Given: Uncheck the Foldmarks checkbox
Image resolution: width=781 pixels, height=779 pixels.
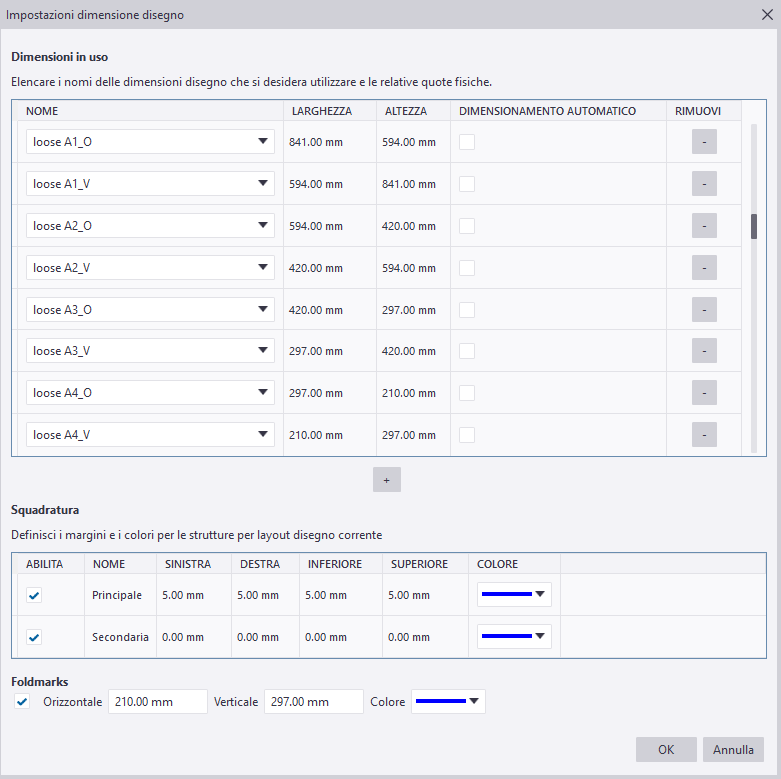Looking at the screenshot, I should pos(23,702).
